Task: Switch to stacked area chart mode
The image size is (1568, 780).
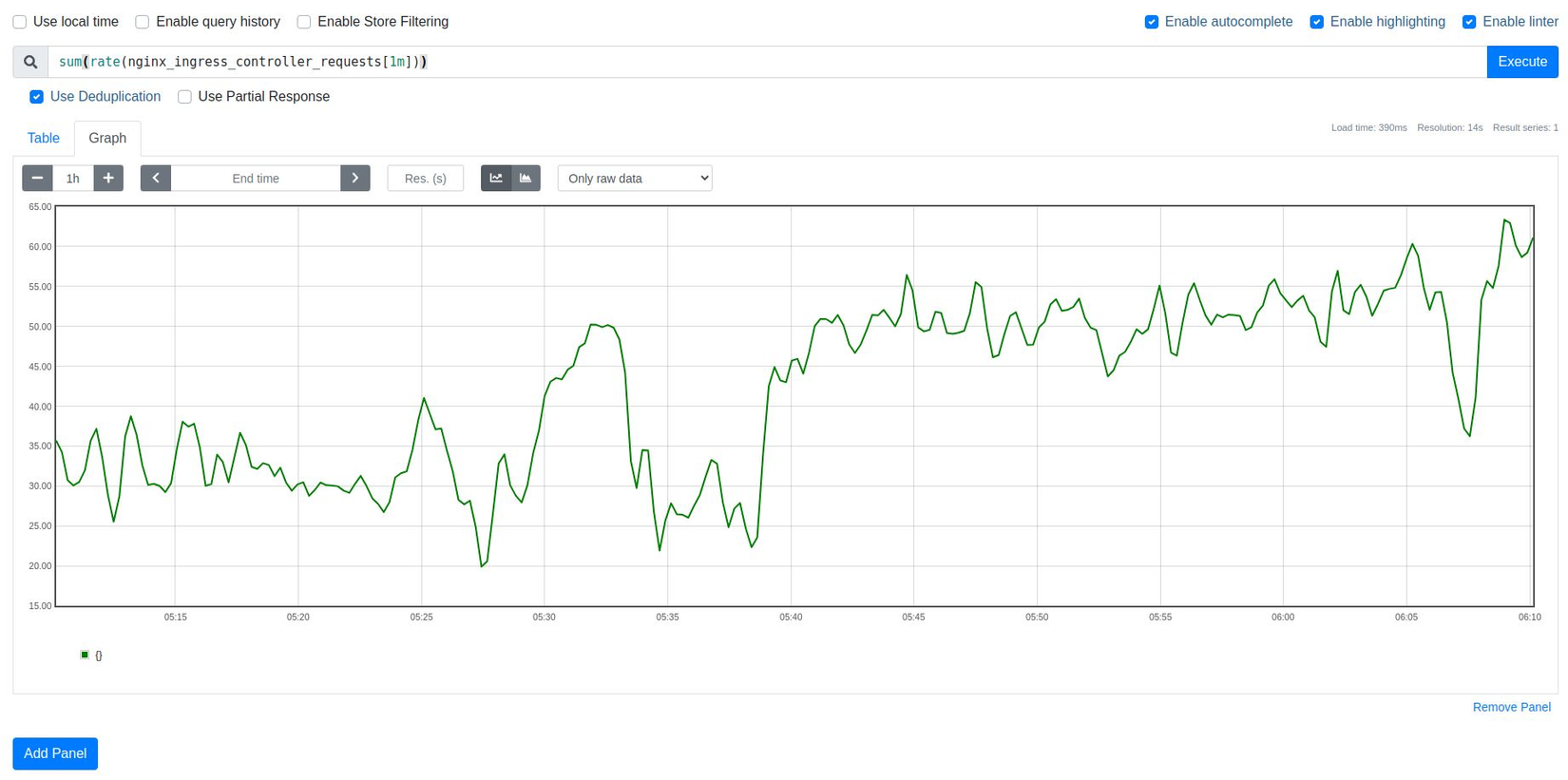Action: point(526,179)
